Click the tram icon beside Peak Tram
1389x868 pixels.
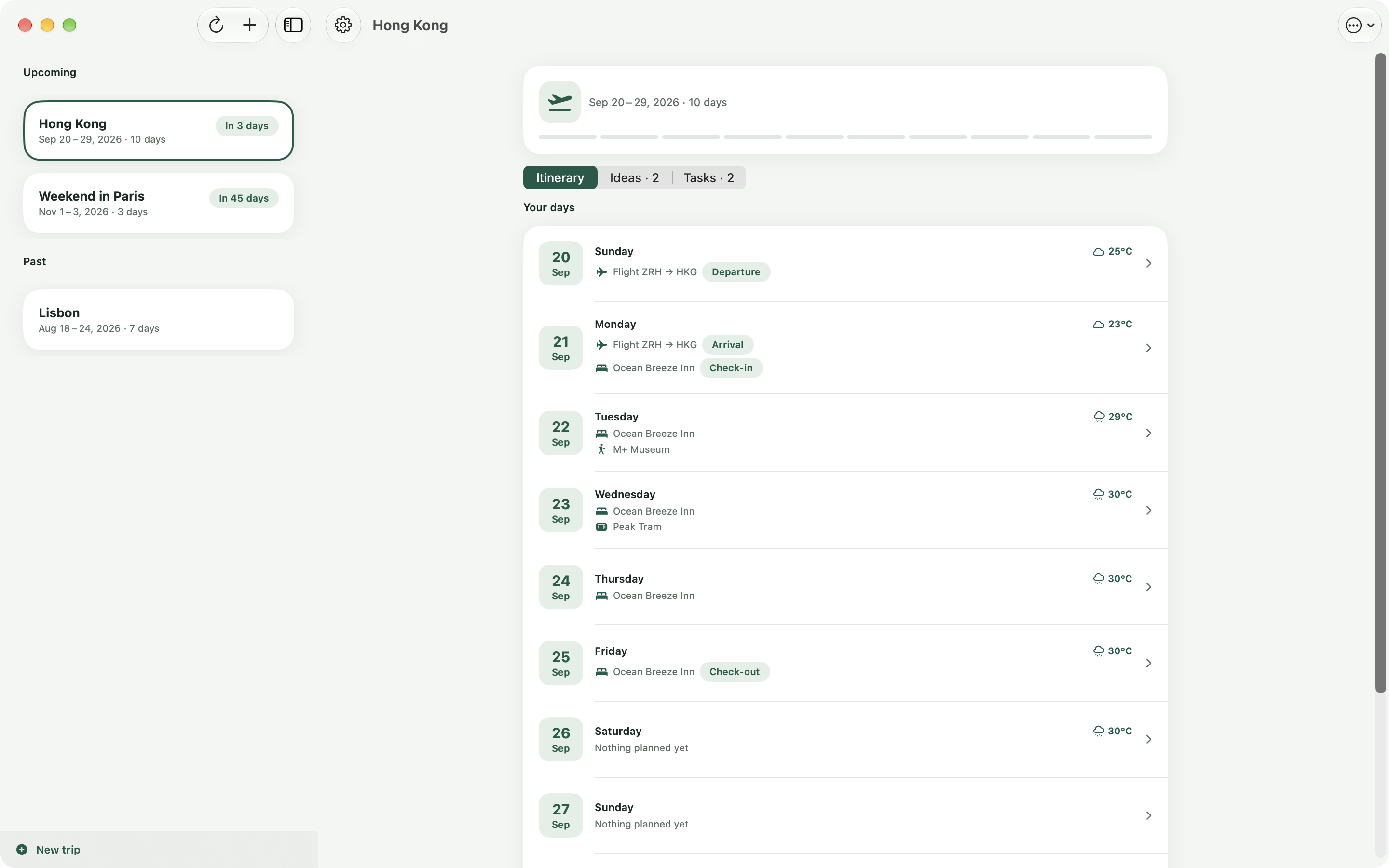point(601,527)
